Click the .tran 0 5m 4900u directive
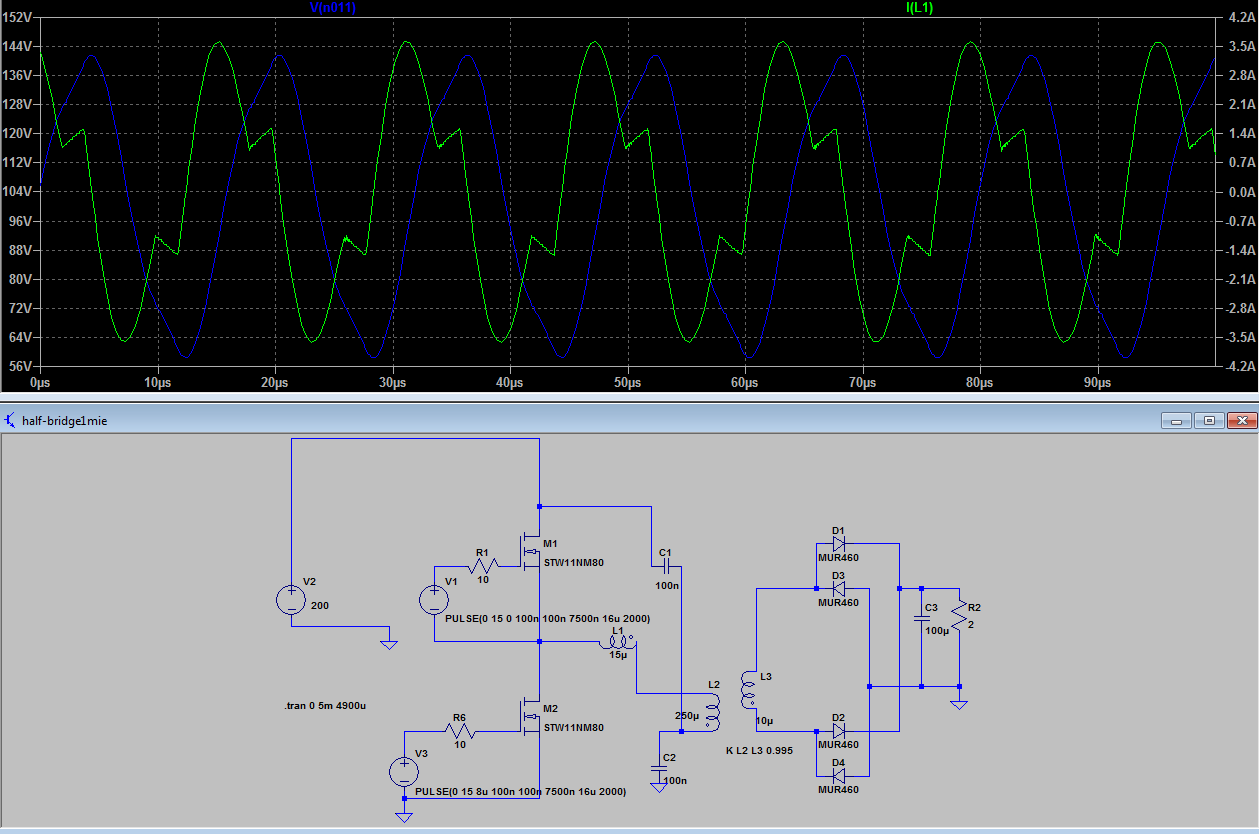 tap(325, 706)
